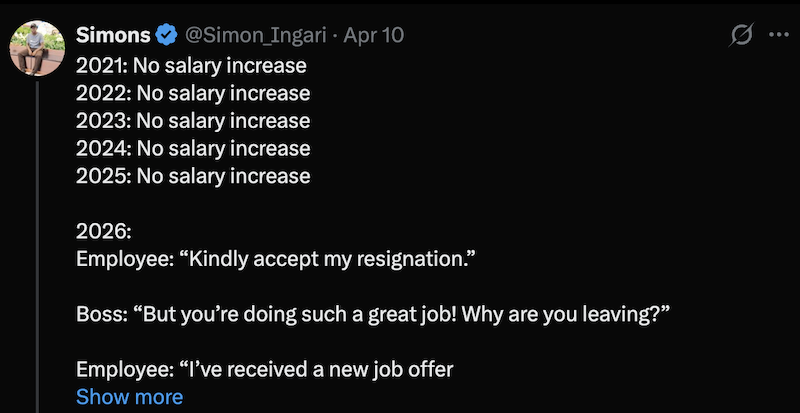Click the "2021: No salary increase" line
The width and height of the screenshot is (800, 413).
(191, 67)
